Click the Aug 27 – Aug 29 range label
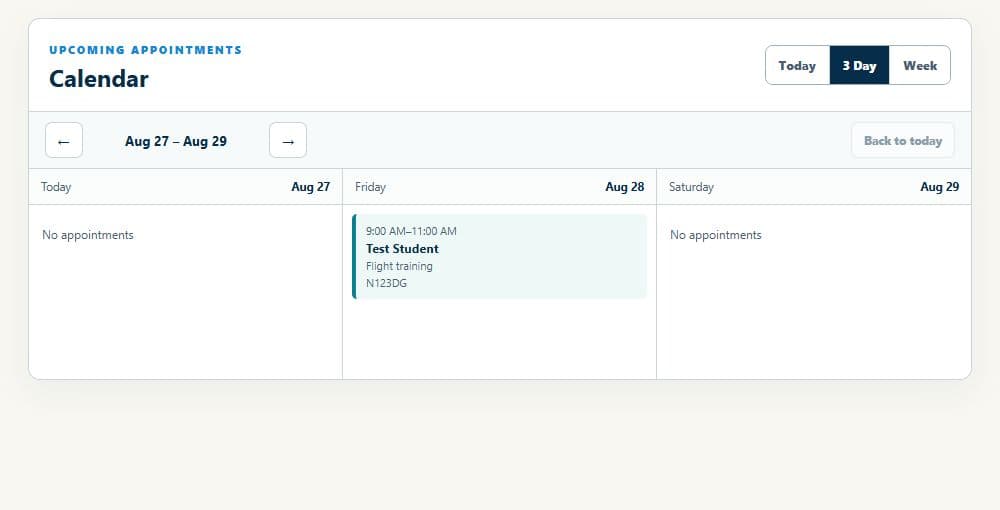1000x510 pixels. 176,141
